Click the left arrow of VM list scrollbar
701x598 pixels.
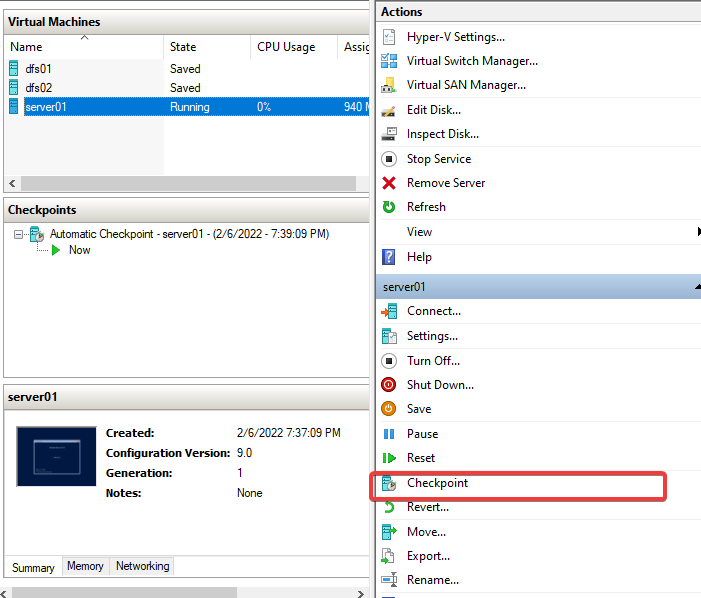click(12, 183)
